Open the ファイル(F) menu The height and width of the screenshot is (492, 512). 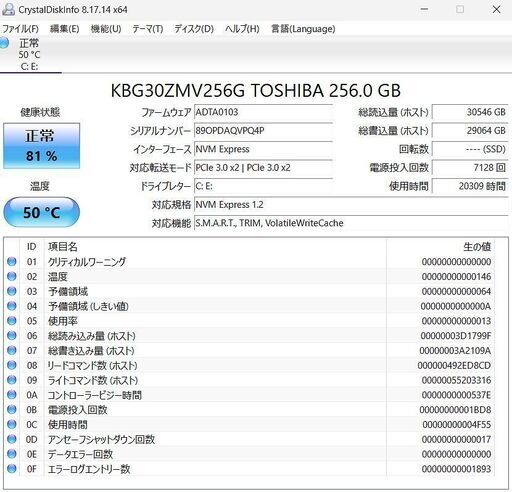[x=20, y=29]
